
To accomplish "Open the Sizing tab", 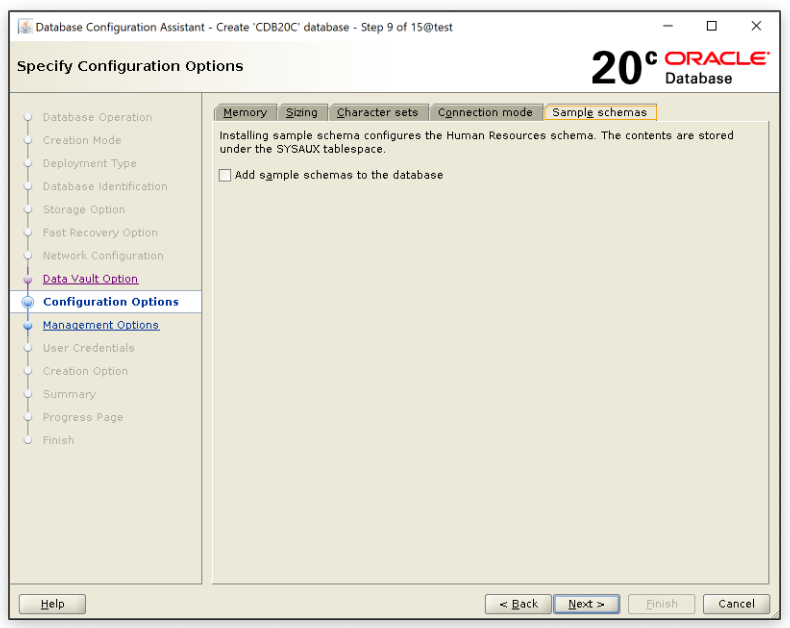I will coord(301,112).
